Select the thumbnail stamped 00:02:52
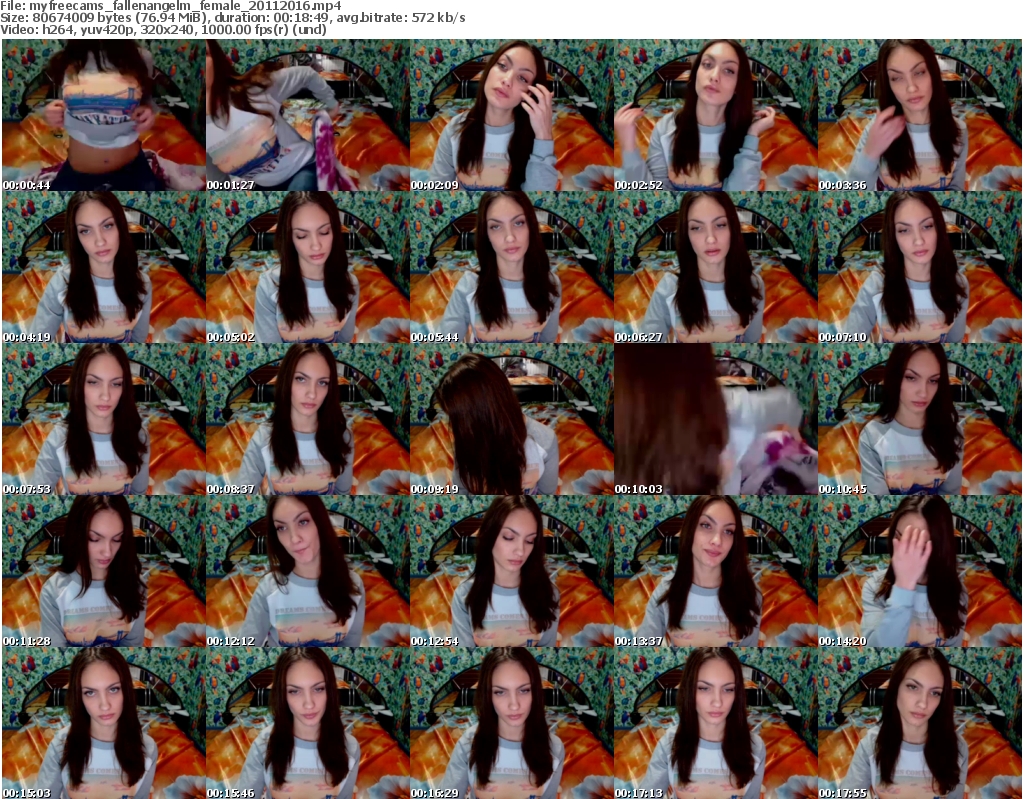 point(715,115)
